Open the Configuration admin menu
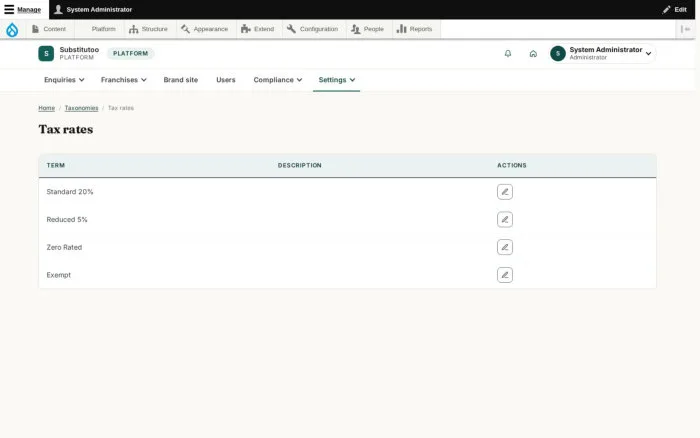 pyautogui.click(x=312, y=29)
